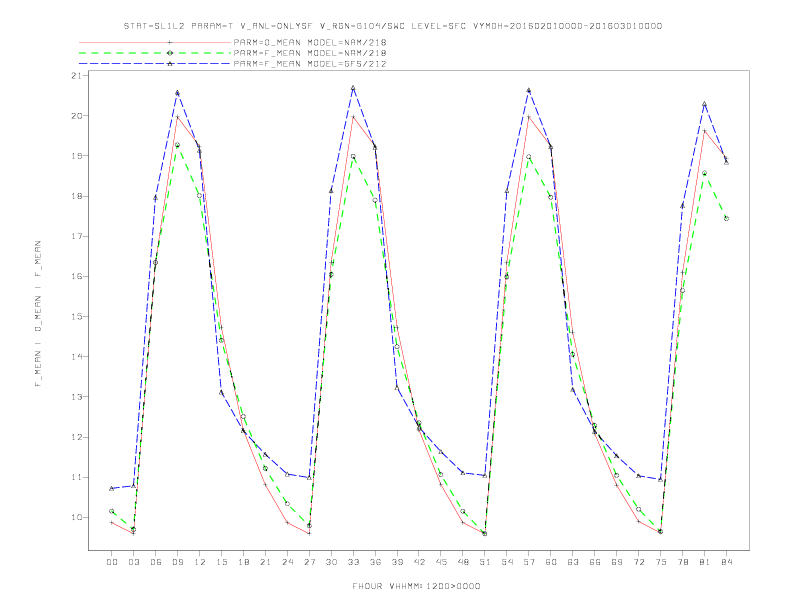Click the chart title starting STAT=SL1L2
The height and width of the screenshot is (612, 792).
tap(392, 26)
